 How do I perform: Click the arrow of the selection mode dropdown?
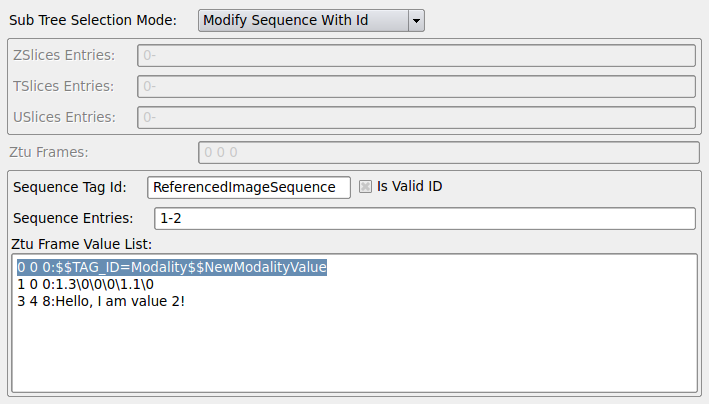[416, 20]
